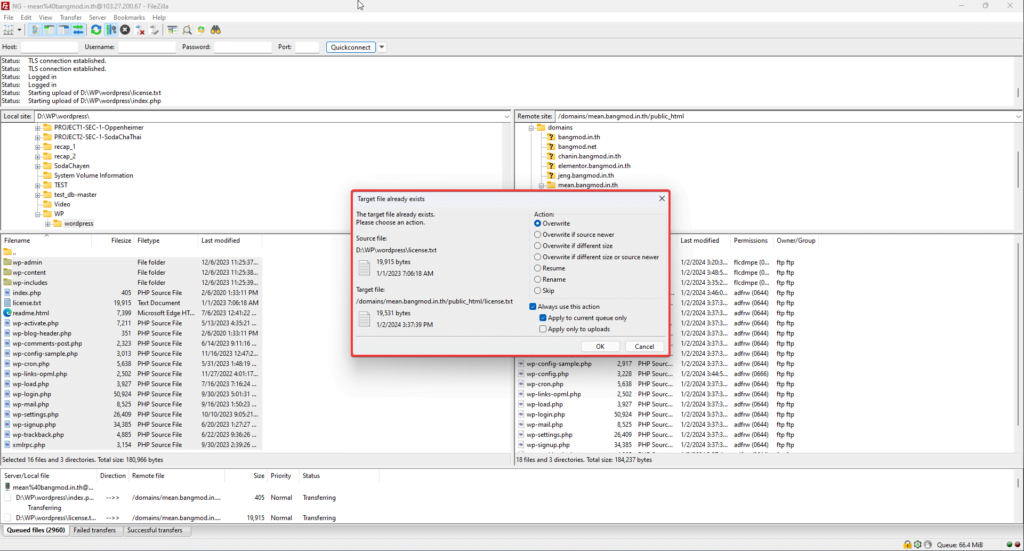The height and width of the screenshot is (551, 1024).
Task: Open file search via binoculars icon
Action: click(x=215, y=30)
